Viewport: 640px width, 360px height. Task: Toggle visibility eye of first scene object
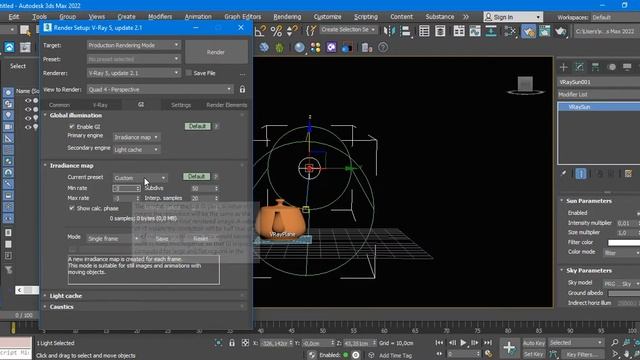point(28,100)
